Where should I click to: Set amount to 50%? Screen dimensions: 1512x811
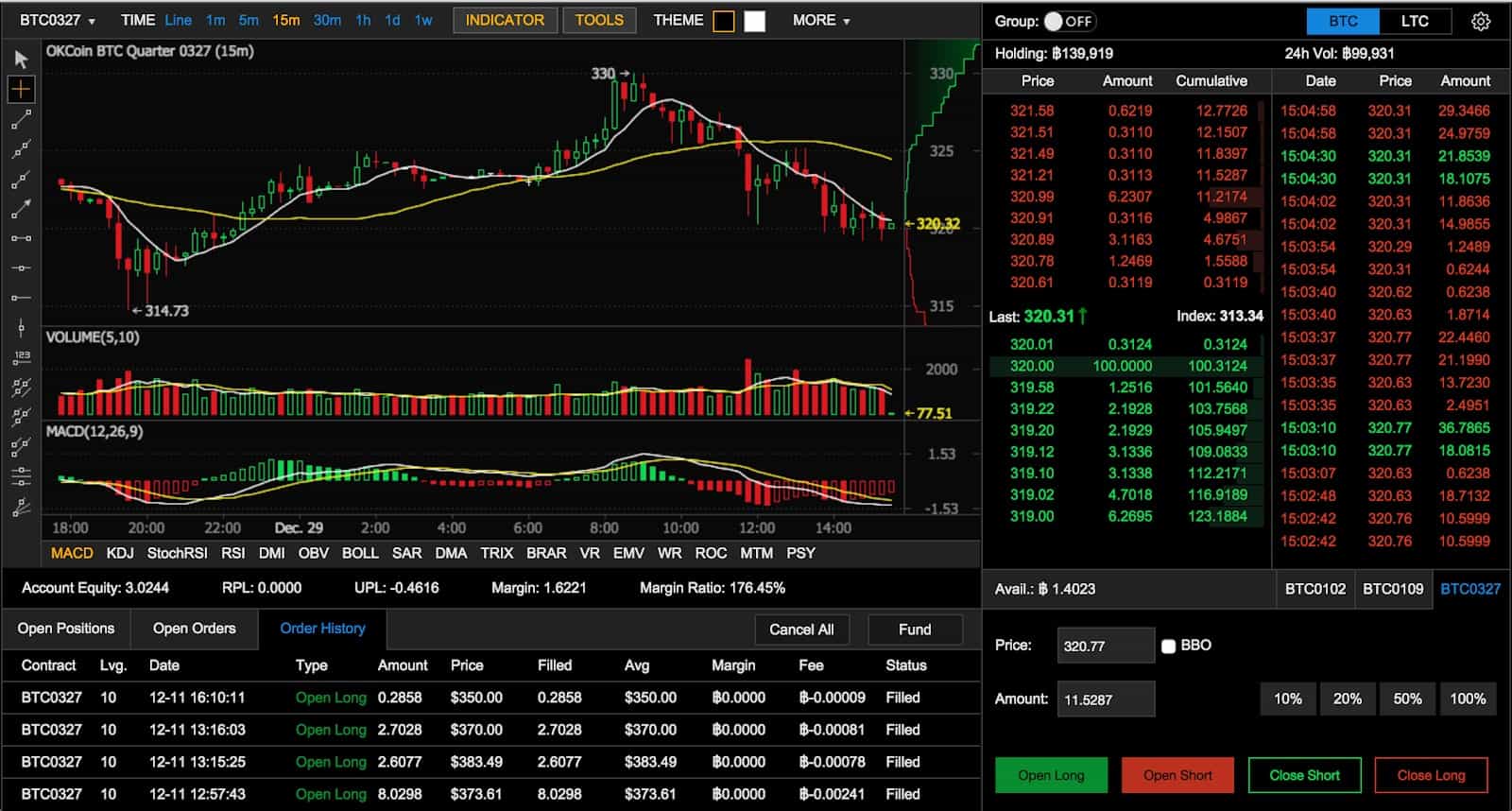(x=1407, y=699)
